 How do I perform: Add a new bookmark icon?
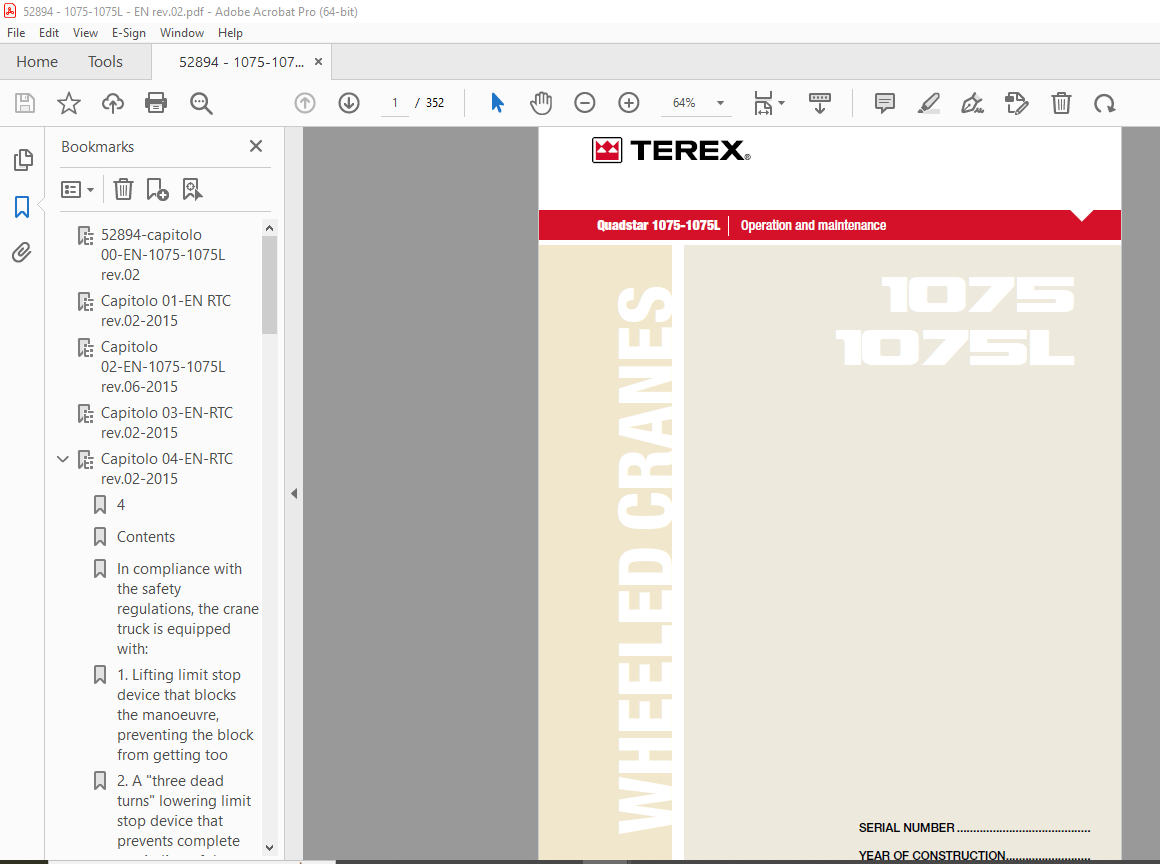click(157, 189)
